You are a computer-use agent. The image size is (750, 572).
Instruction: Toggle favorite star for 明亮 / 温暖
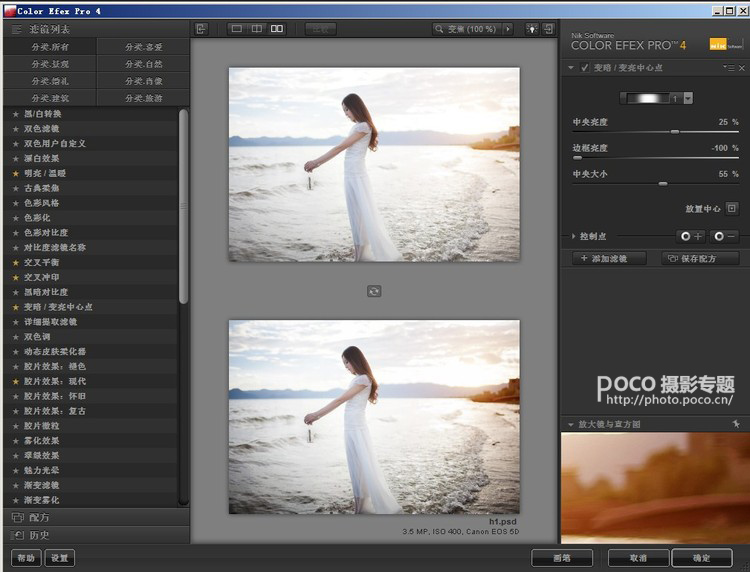tap(16, 173)
